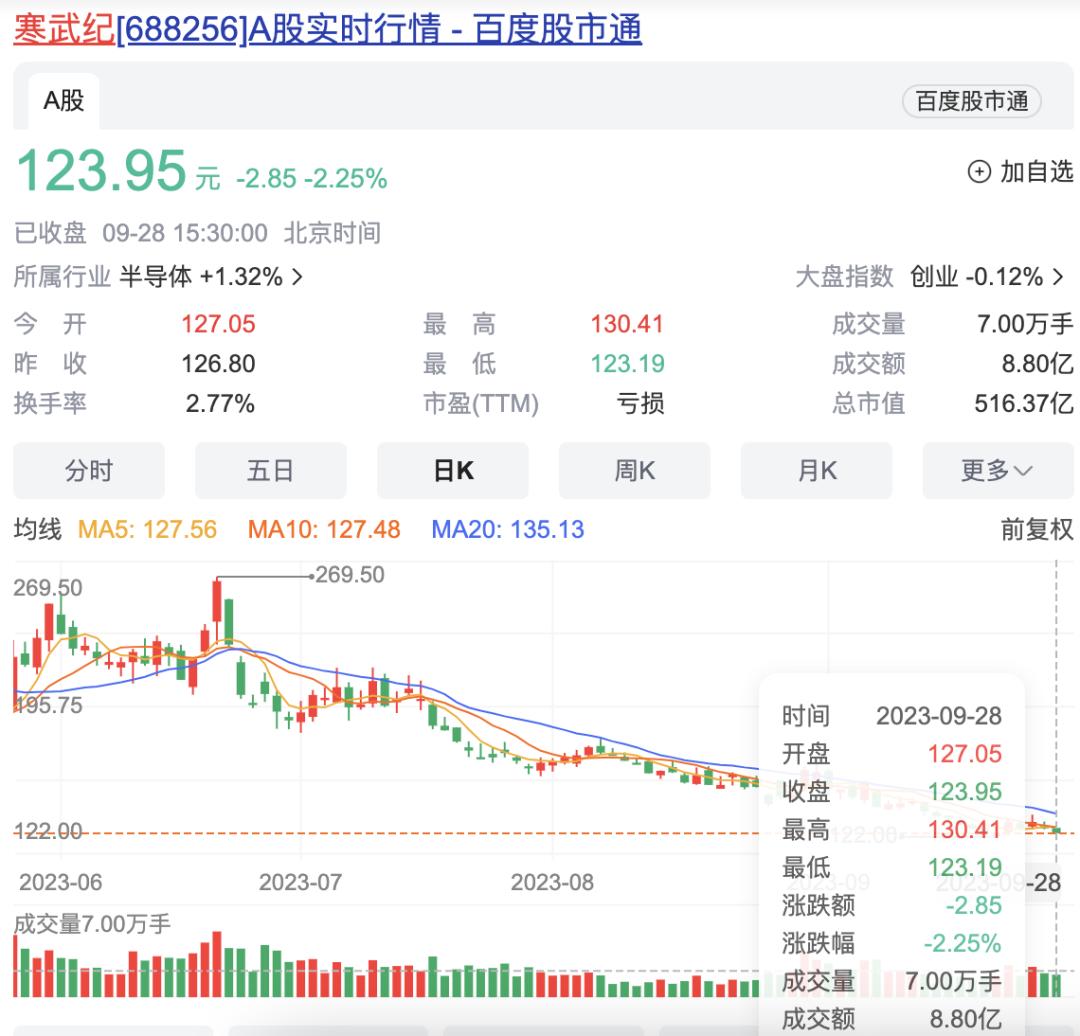Switch to the 周K chart tab
Screen dimensions: 1080x1036
click(634, 471)
